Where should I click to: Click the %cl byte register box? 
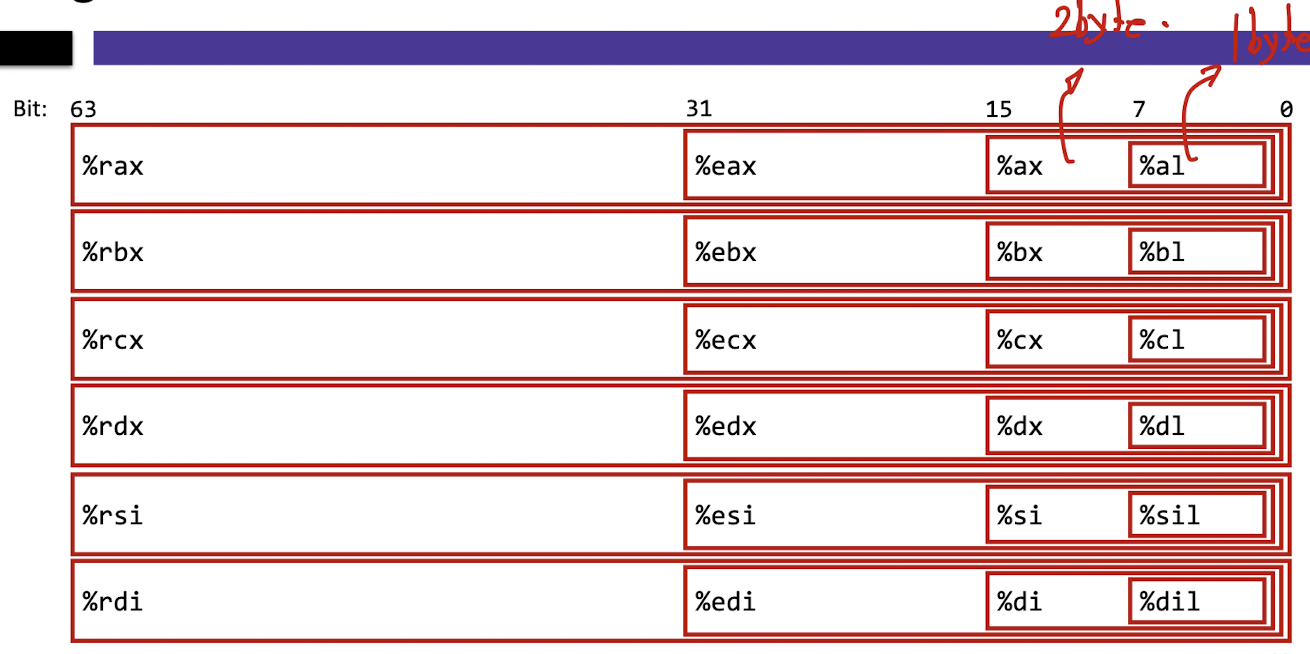pos(1198,339)
